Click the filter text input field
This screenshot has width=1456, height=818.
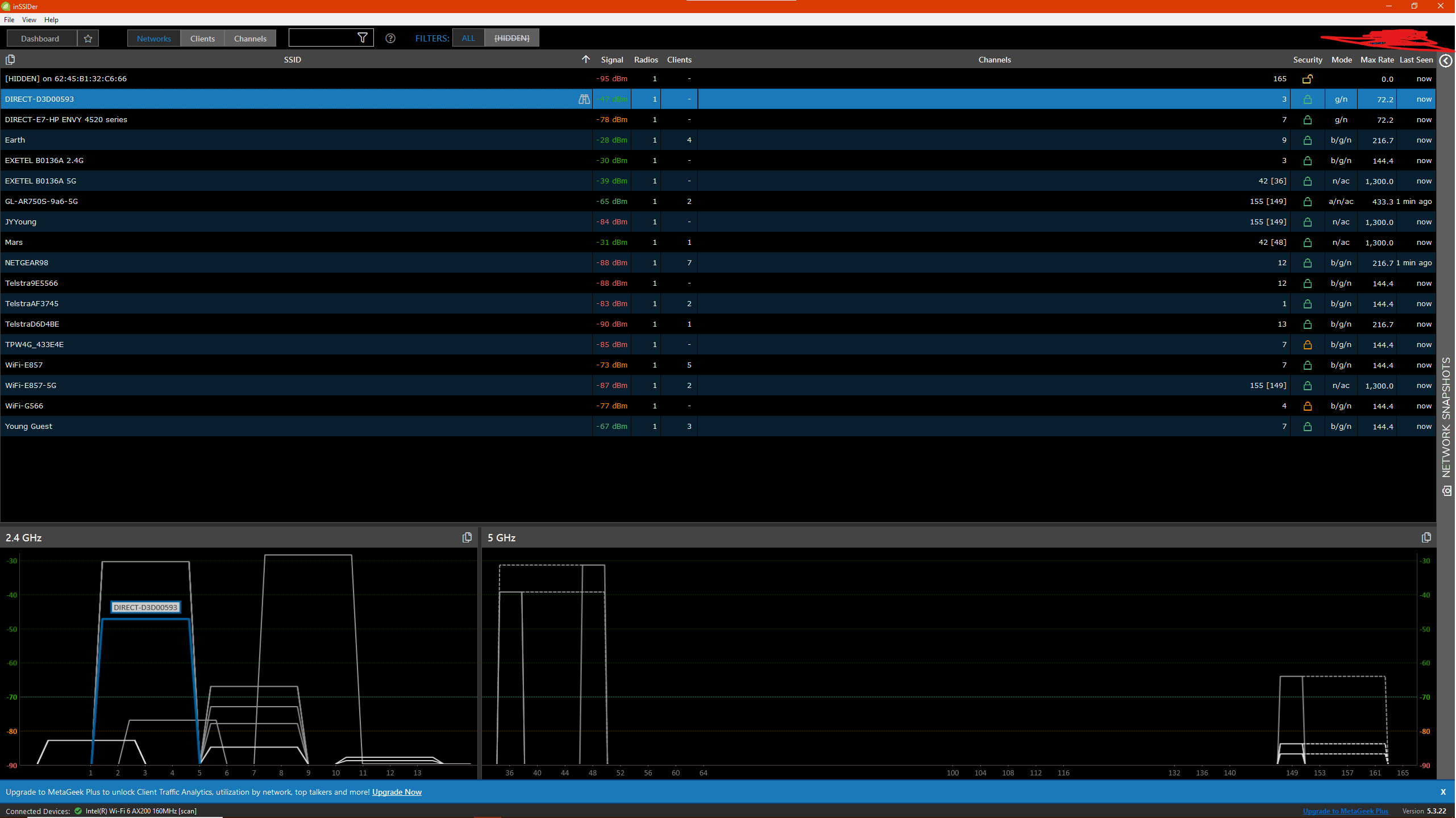pyautogui.click(x=321, y=38)
